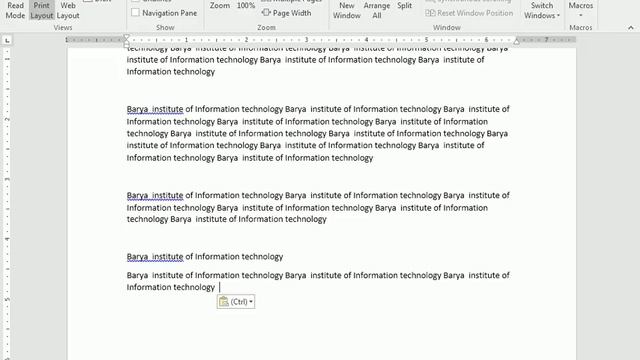
Task: Open the Macros dropdown
Action: click(580, 10)
